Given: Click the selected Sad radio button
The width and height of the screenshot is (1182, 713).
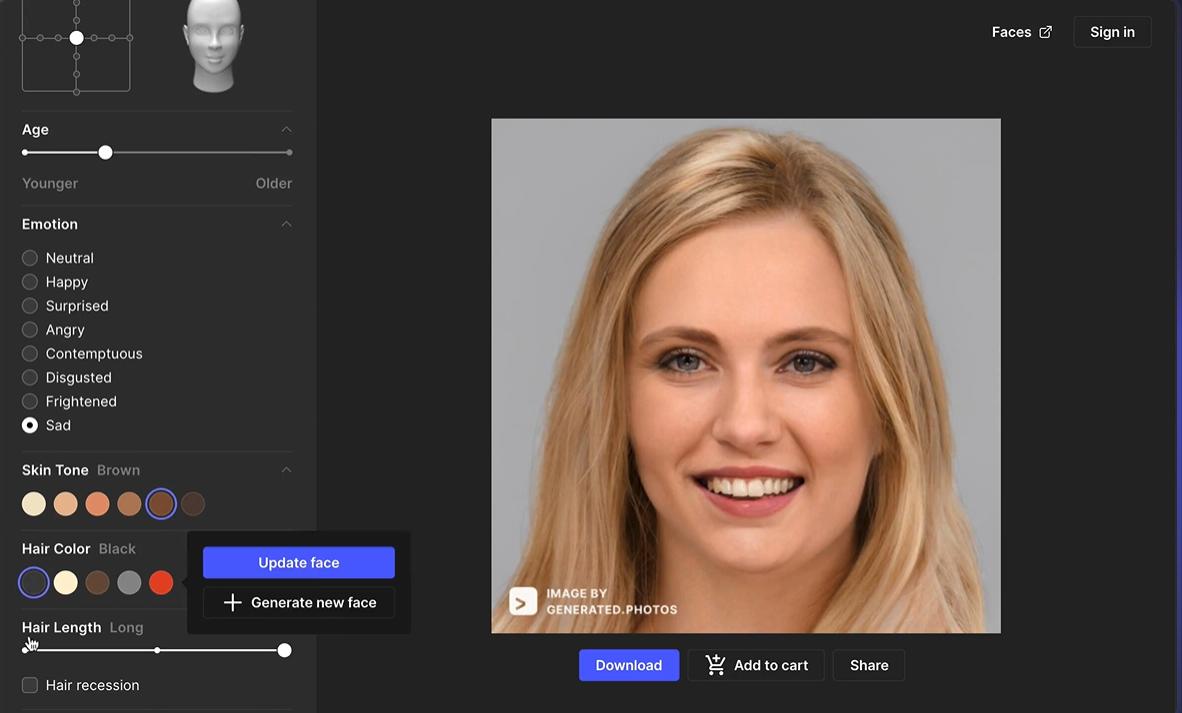Looking at the screenshot, I should pyautogui.click(x=29, y=425).
